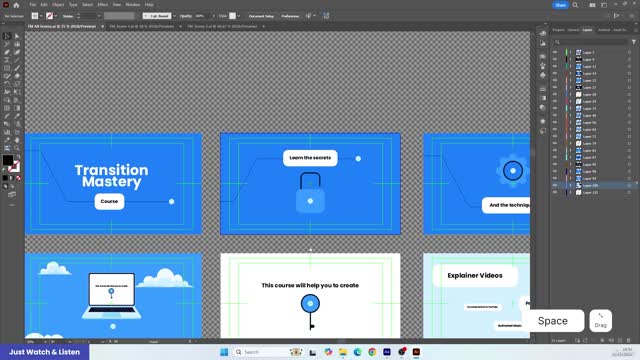The image size is (640, 360).
Task: Select the Pen tool
Action: 7,52
